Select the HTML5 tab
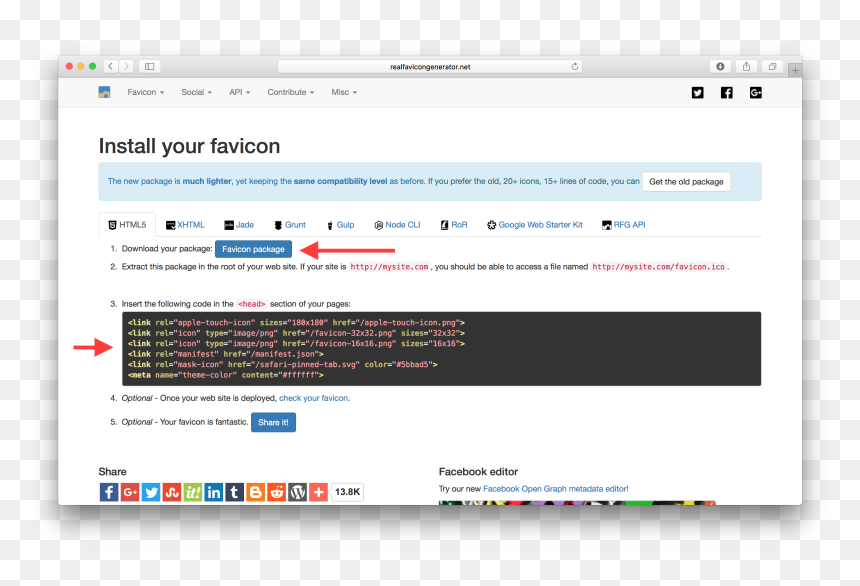Viewport: 860px width, 586px height. [x=127, y=225]
